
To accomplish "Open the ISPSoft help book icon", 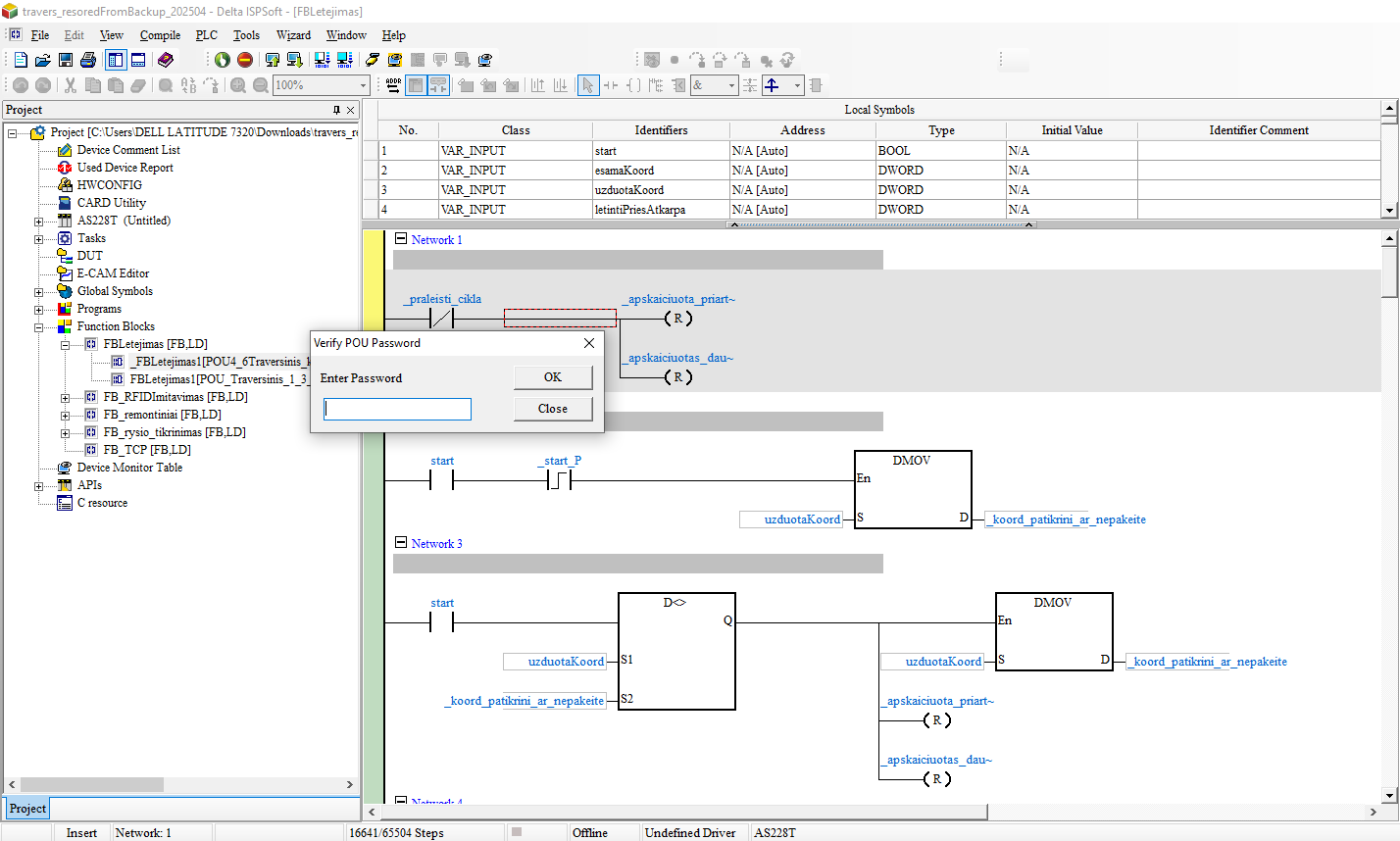I will 166,60.
